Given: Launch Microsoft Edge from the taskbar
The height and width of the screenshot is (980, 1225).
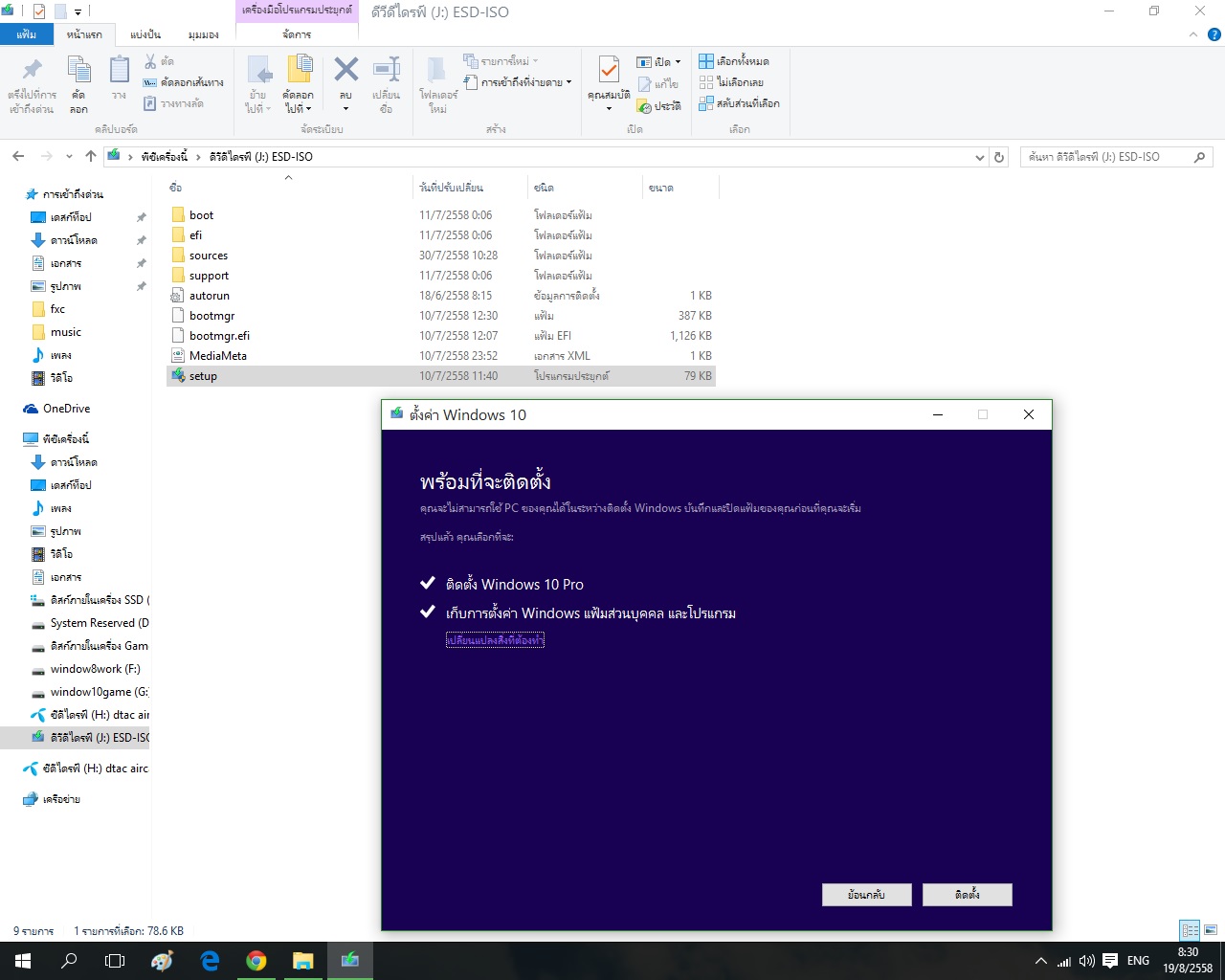Looking at the screenshot, I should (x=210, y=961).
